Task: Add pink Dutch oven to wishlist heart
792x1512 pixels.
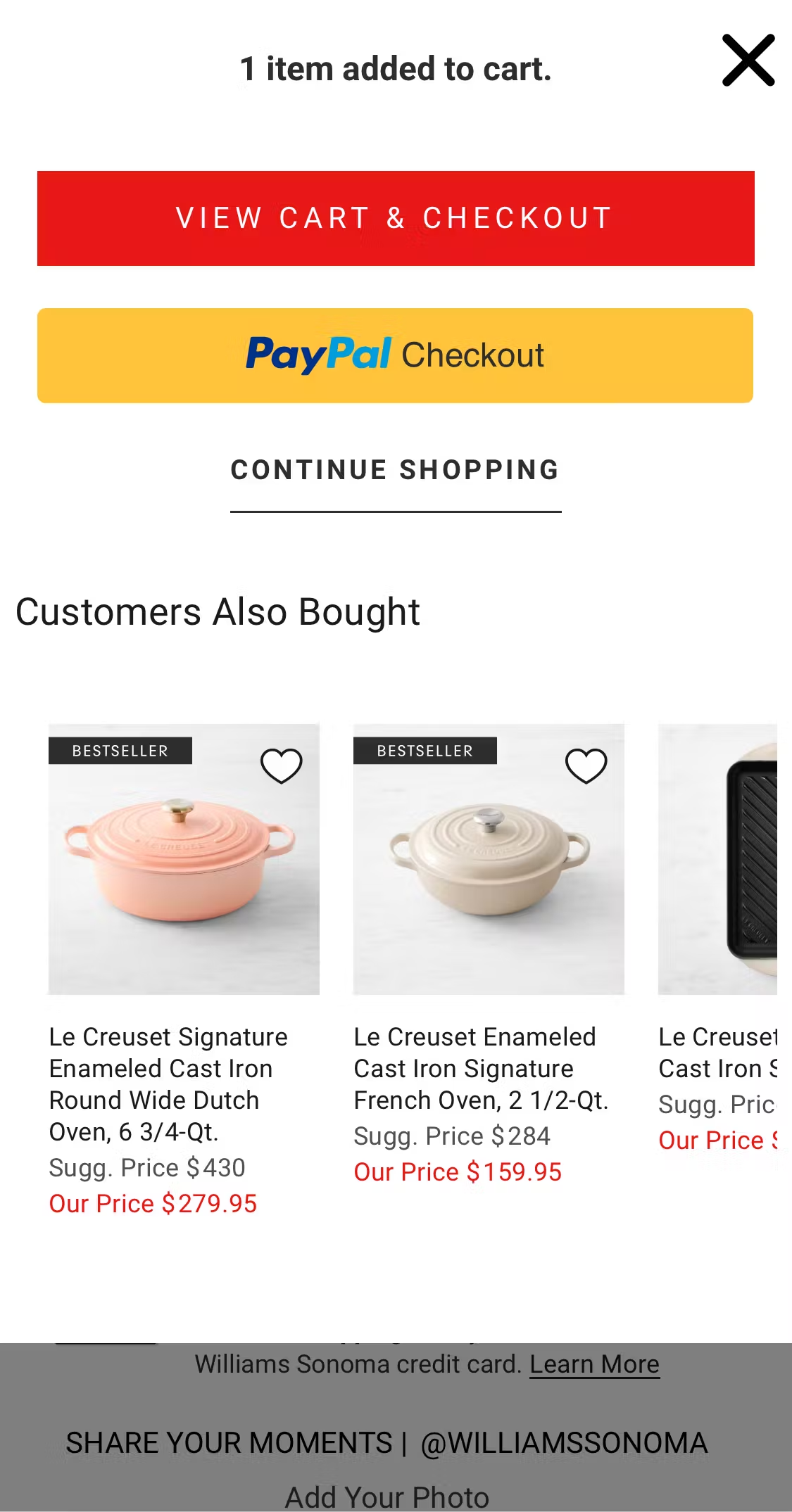Action: click(282, 765)
